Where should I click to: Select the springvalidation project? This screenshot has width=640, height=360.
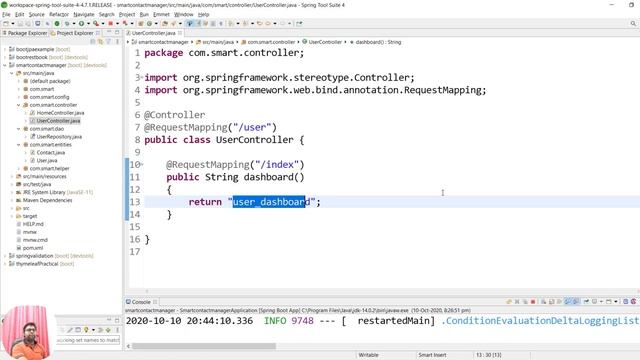(x=35, y=256)
